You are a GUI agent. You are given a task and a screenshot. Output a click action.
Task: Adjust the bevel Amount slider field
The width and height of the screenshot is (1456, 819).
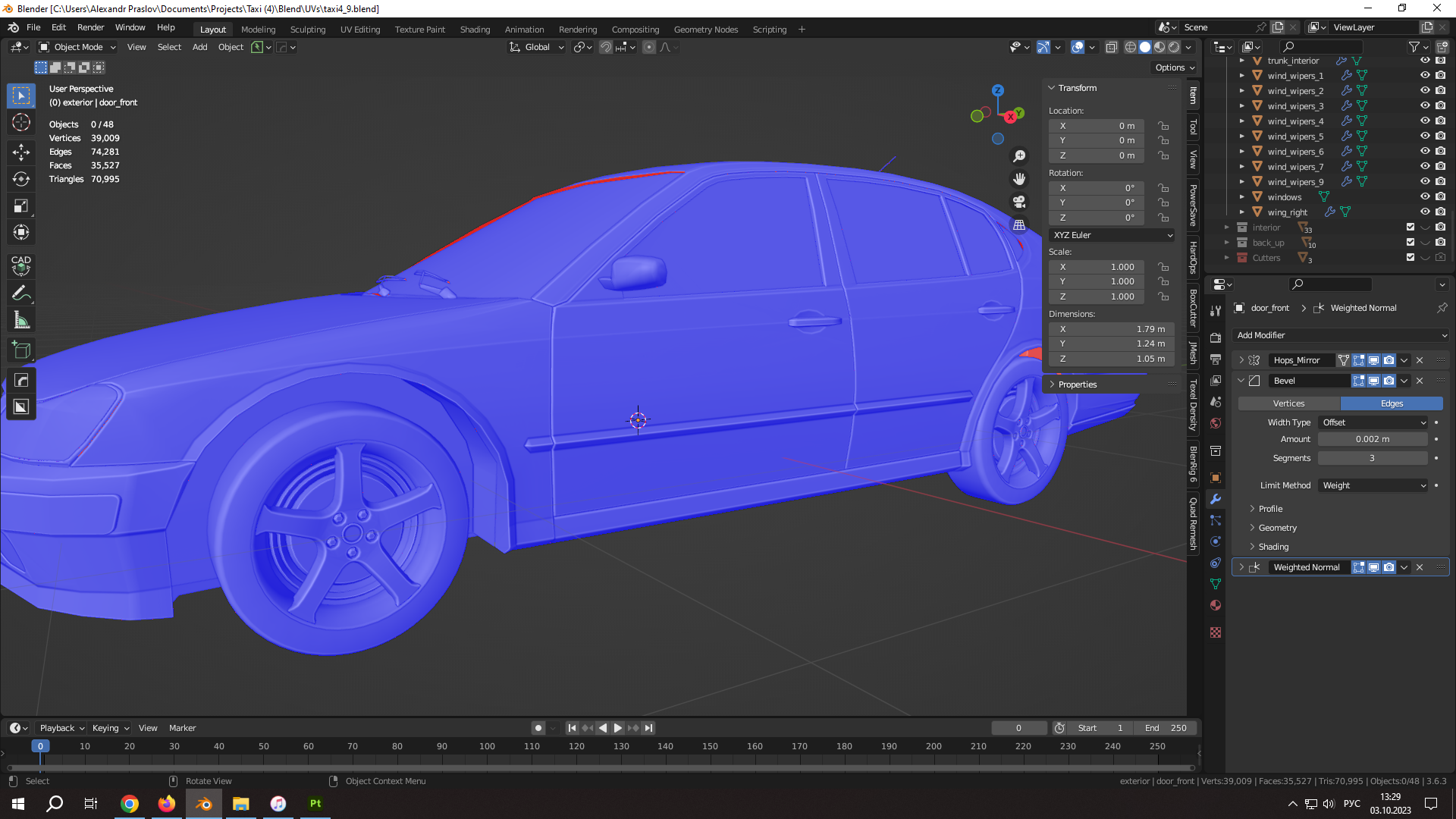(1373, 439)
